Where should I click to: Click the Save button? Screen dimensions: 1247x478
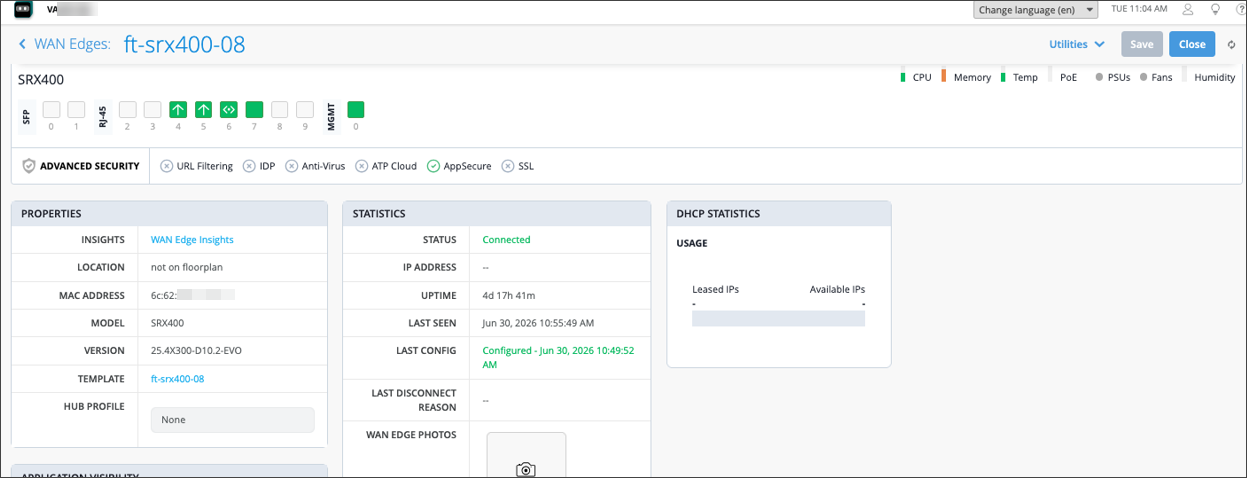tap(1142, 44)
